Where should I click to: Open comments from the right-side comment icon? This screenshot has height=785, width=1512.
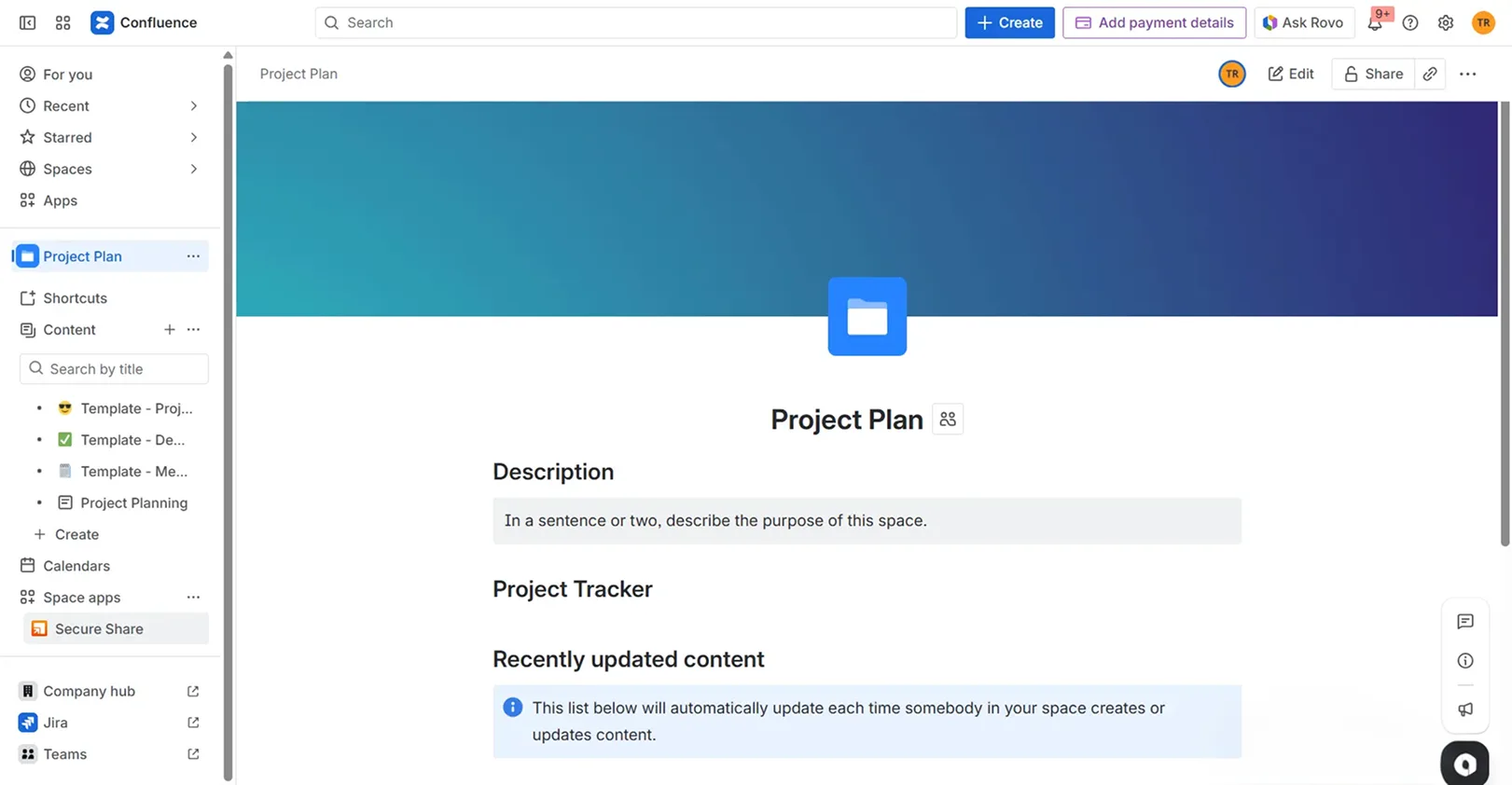[x=1465, y=621]
